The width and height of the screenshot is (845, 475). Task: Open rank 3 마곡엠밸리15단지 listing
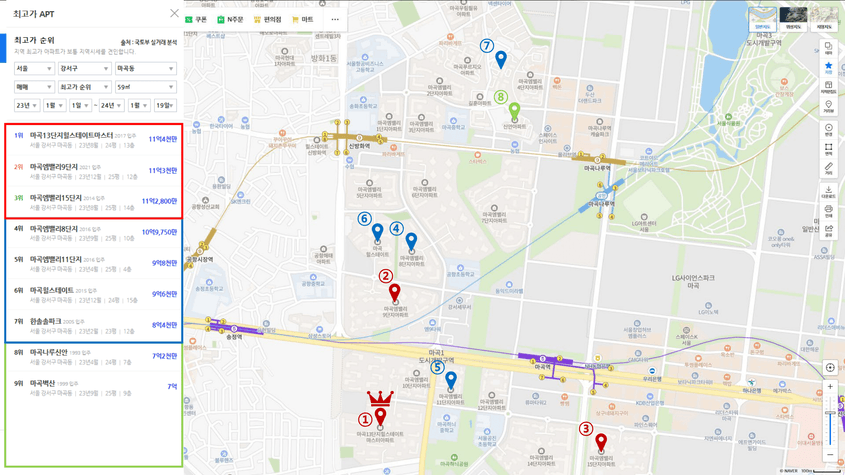[x=94, y=202]
